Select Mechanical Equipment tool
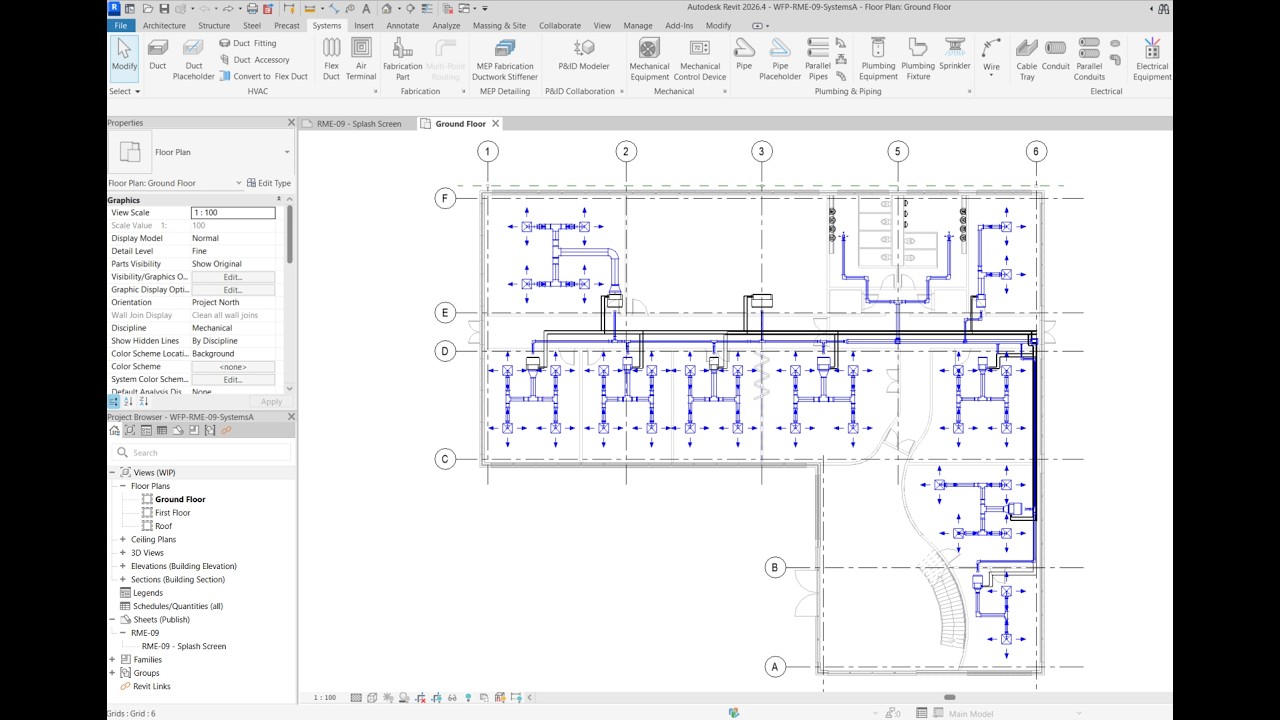1280x720 pixels. coord(649,59)
